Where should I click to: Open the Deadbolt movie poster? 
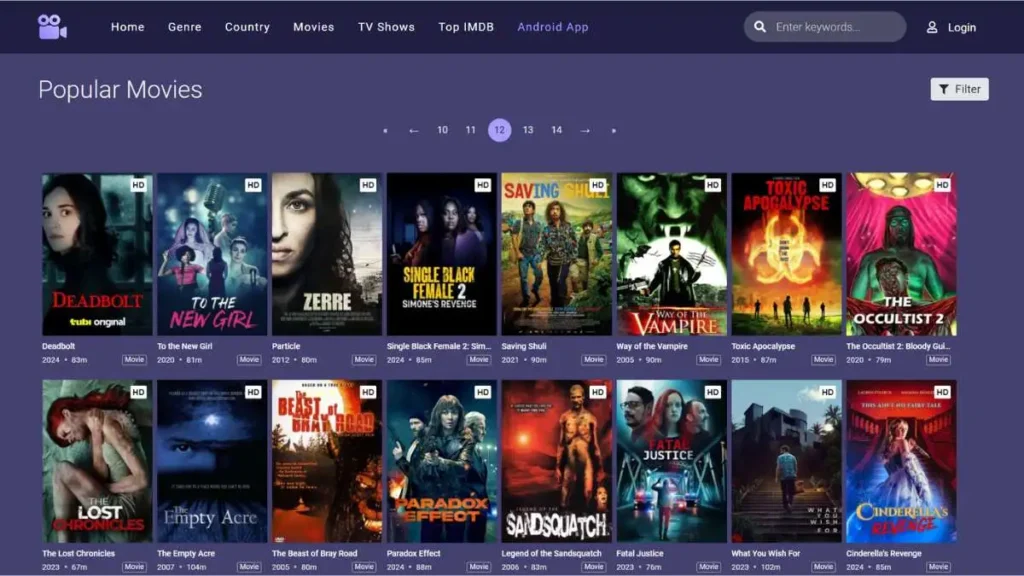97,254
